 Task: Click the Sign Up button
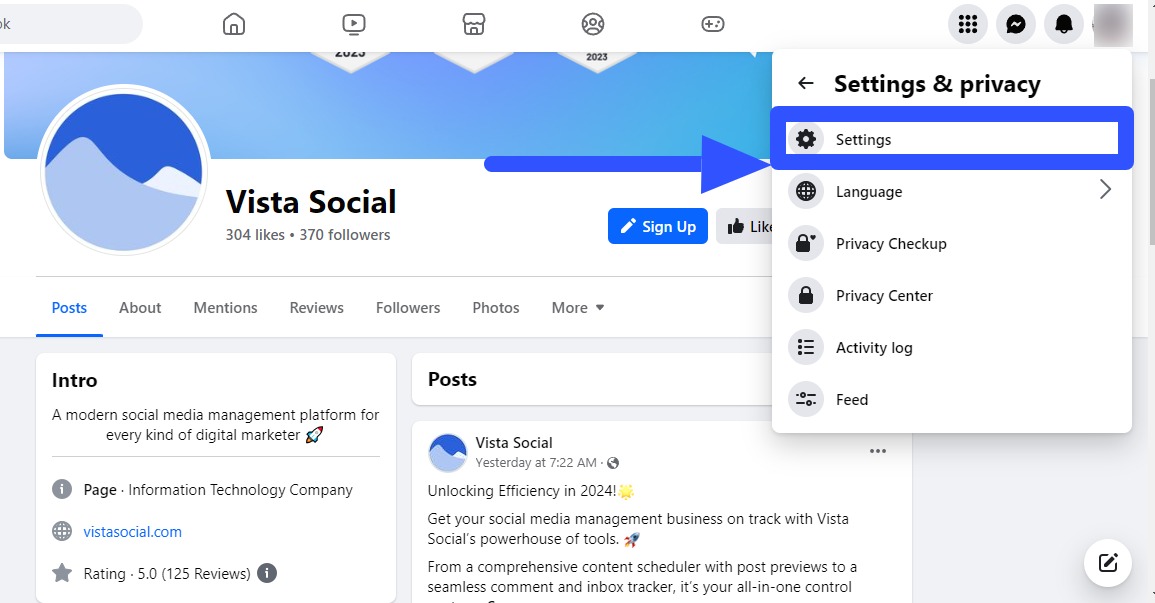click(657, 226)
